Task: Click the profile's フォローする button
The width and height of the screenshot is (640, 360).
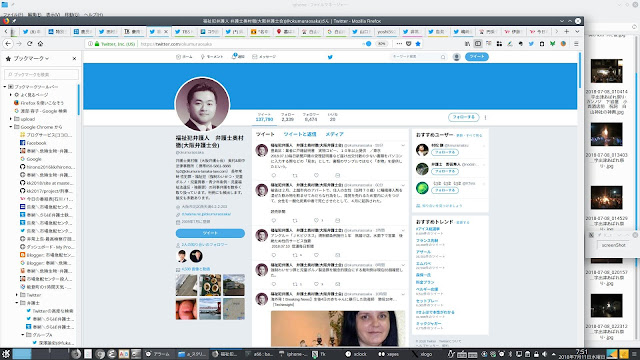Action: (x=464, y=117)
